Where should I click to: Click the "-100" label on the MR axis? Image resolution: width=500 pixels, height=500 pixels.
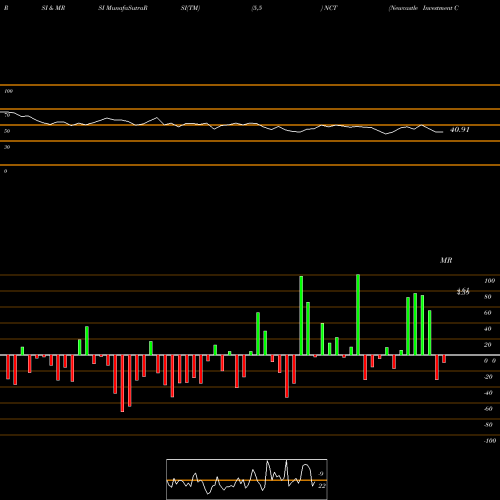490,441
